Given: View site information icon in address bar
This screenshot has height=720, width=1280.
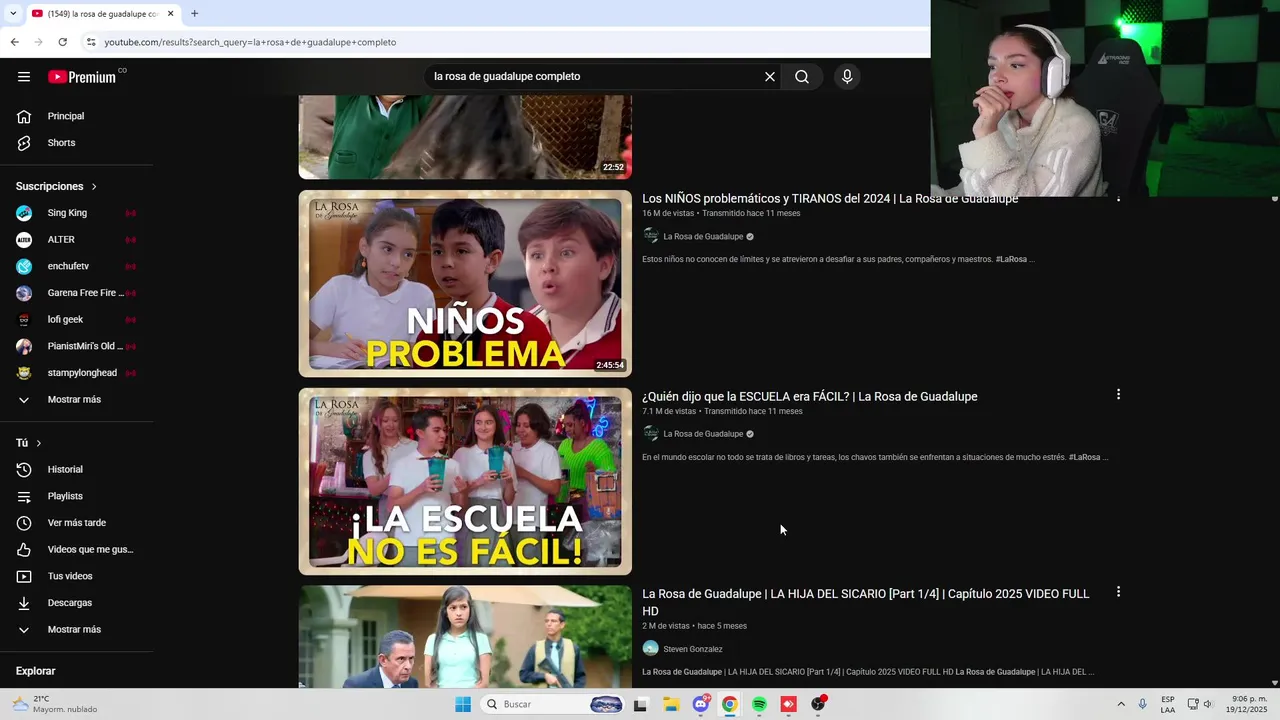Looking at the screenshot, I should point(91,42).
